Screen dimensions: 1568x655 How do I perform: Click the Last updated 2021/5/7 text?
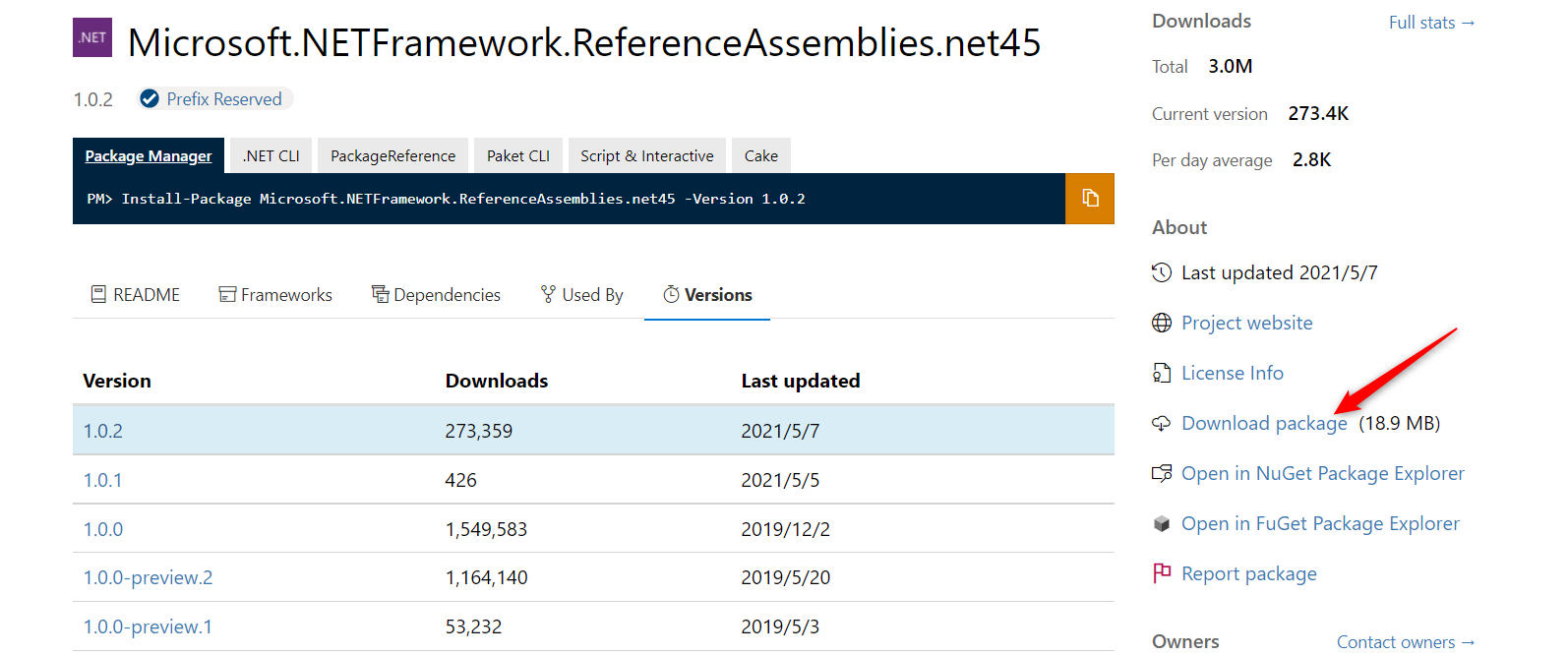coord(1279,272)
